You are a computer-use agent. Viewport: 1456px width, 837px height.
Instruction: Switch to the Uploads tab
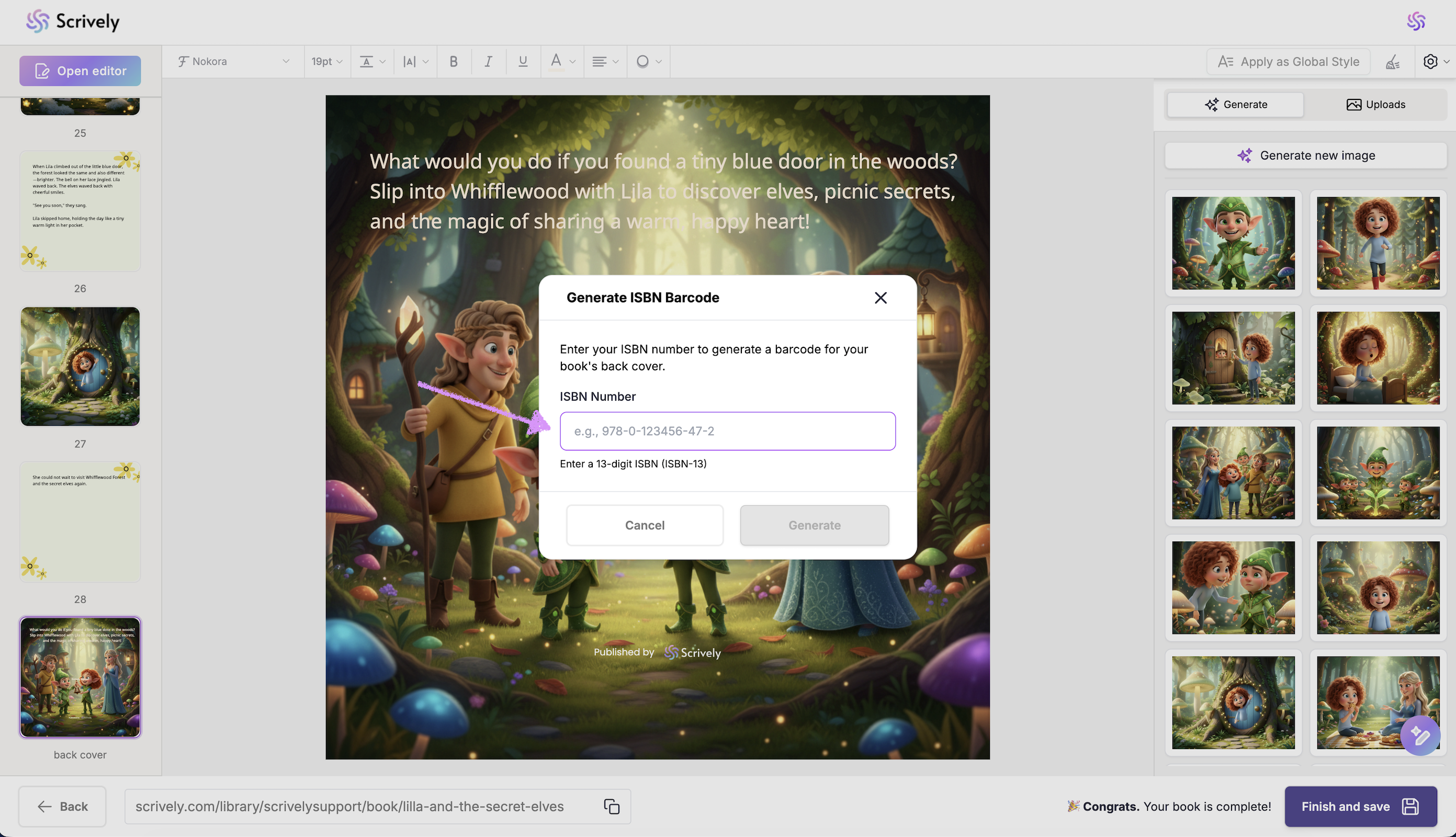coord(1375,105)
